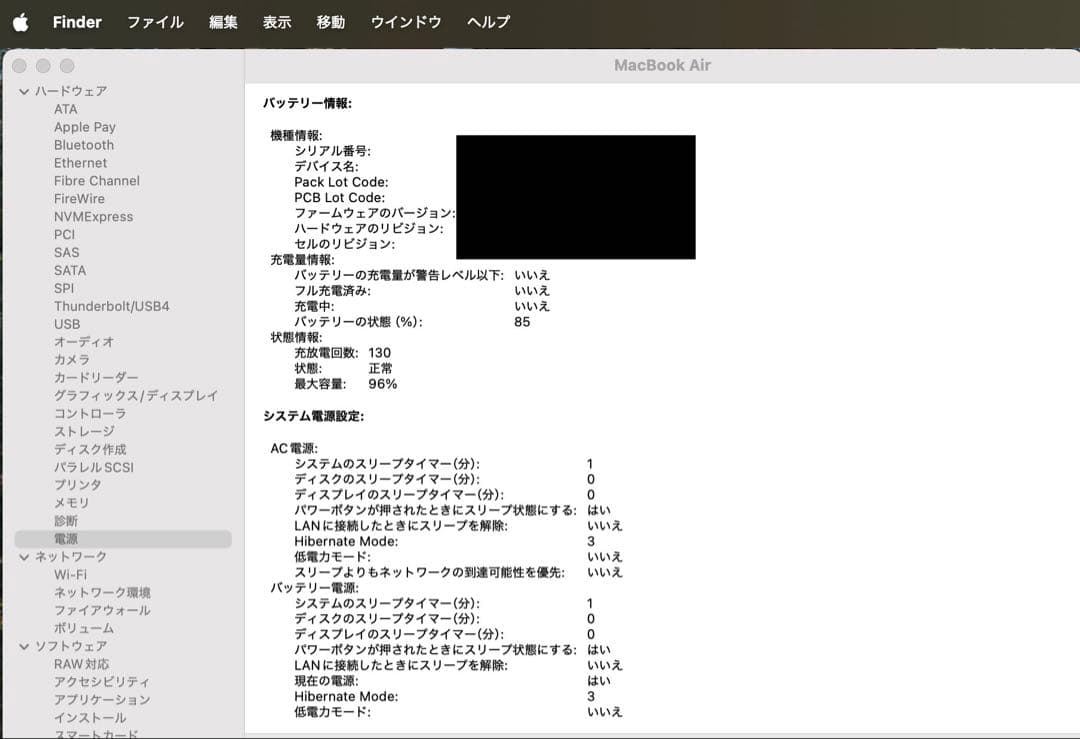This screenshot has height=739, width=1080.
Task: Open the ファイル menu
Action: coord(155,22)
